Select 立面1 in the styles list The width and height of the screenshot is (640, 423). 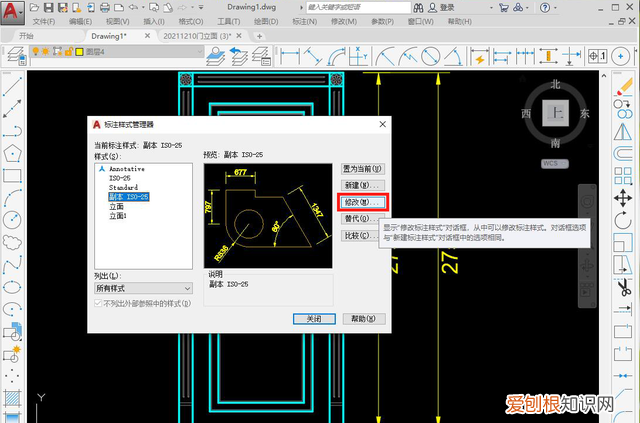[118, 216]
